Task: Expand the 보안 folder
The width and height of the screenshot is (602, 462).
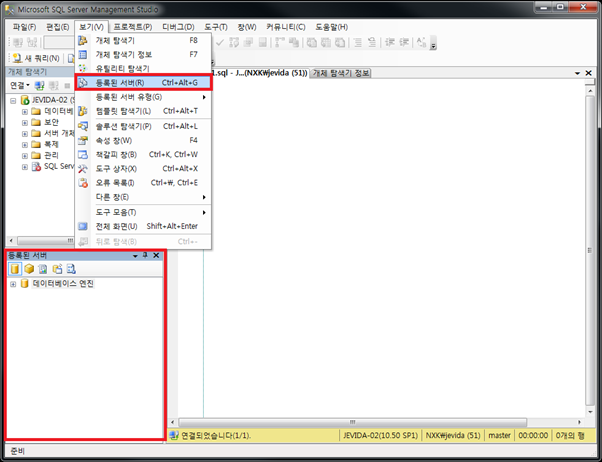Action: [25, 123]
